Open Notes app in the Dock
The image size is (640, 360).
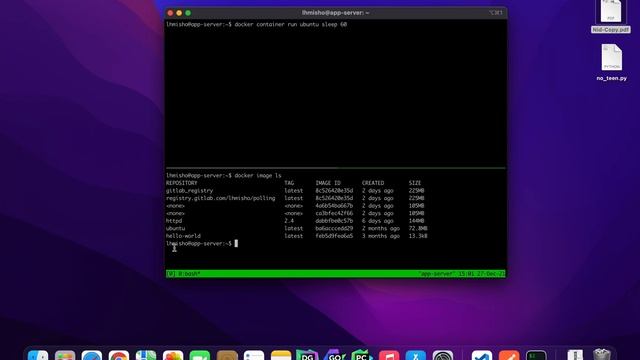[x=281, y=355]
